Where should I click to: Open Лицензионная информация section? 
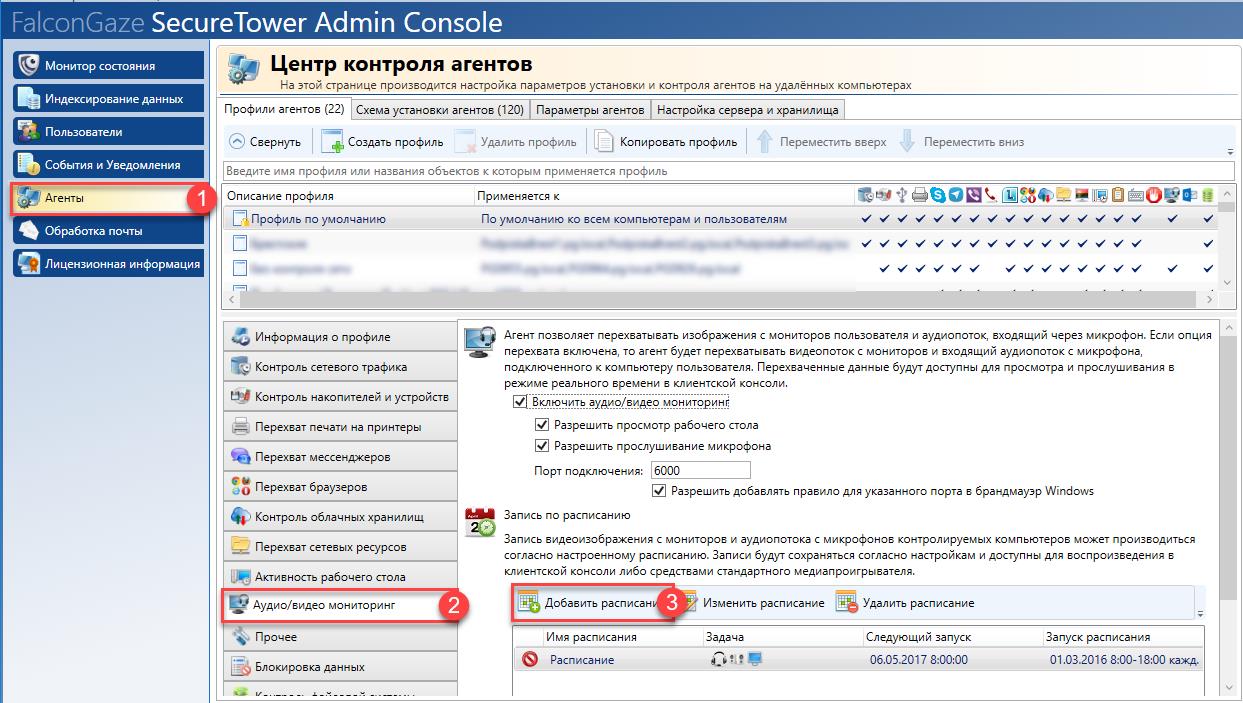[x=107, y=264]
